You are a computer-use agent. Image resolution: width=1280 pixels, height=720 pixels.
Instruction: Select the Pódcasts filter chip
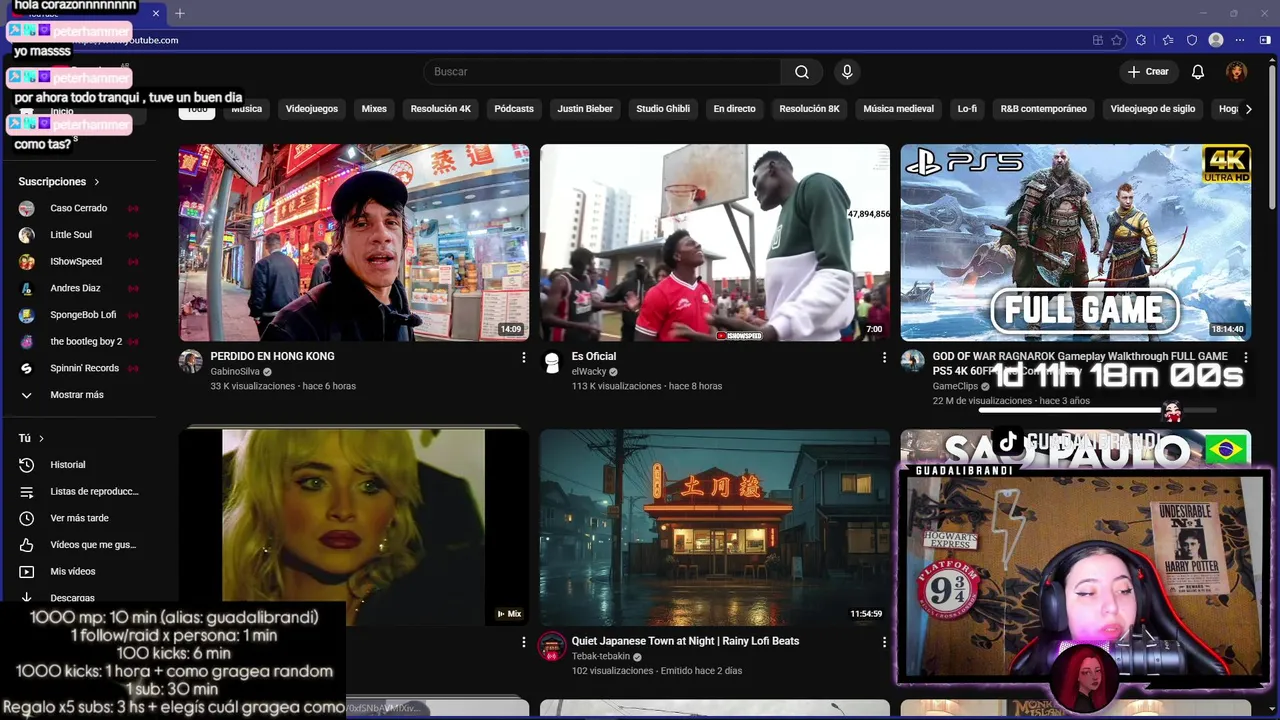tap(514, 109)
